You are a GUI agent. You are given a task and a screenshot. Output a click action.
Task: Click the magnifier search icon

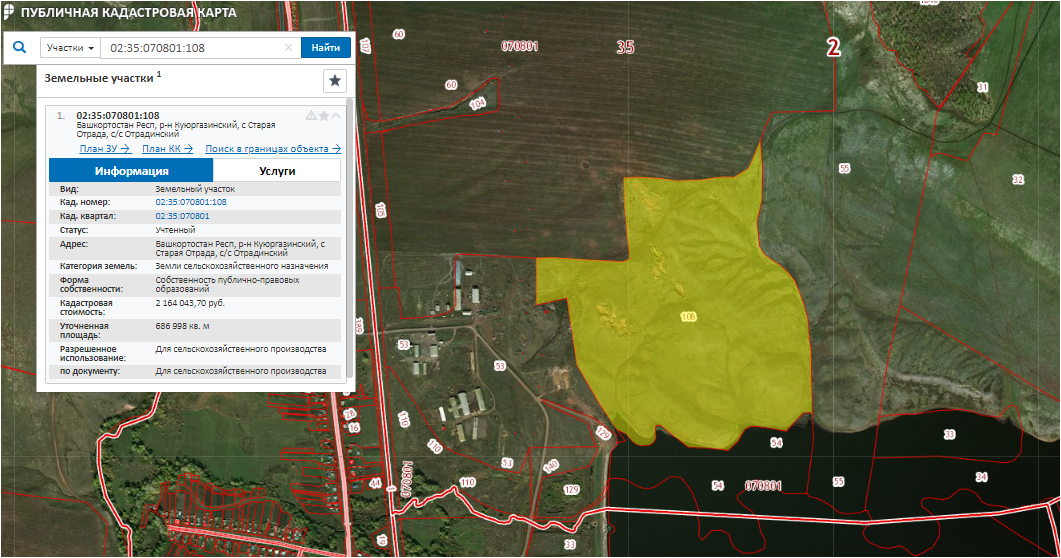tap(18, 47)
